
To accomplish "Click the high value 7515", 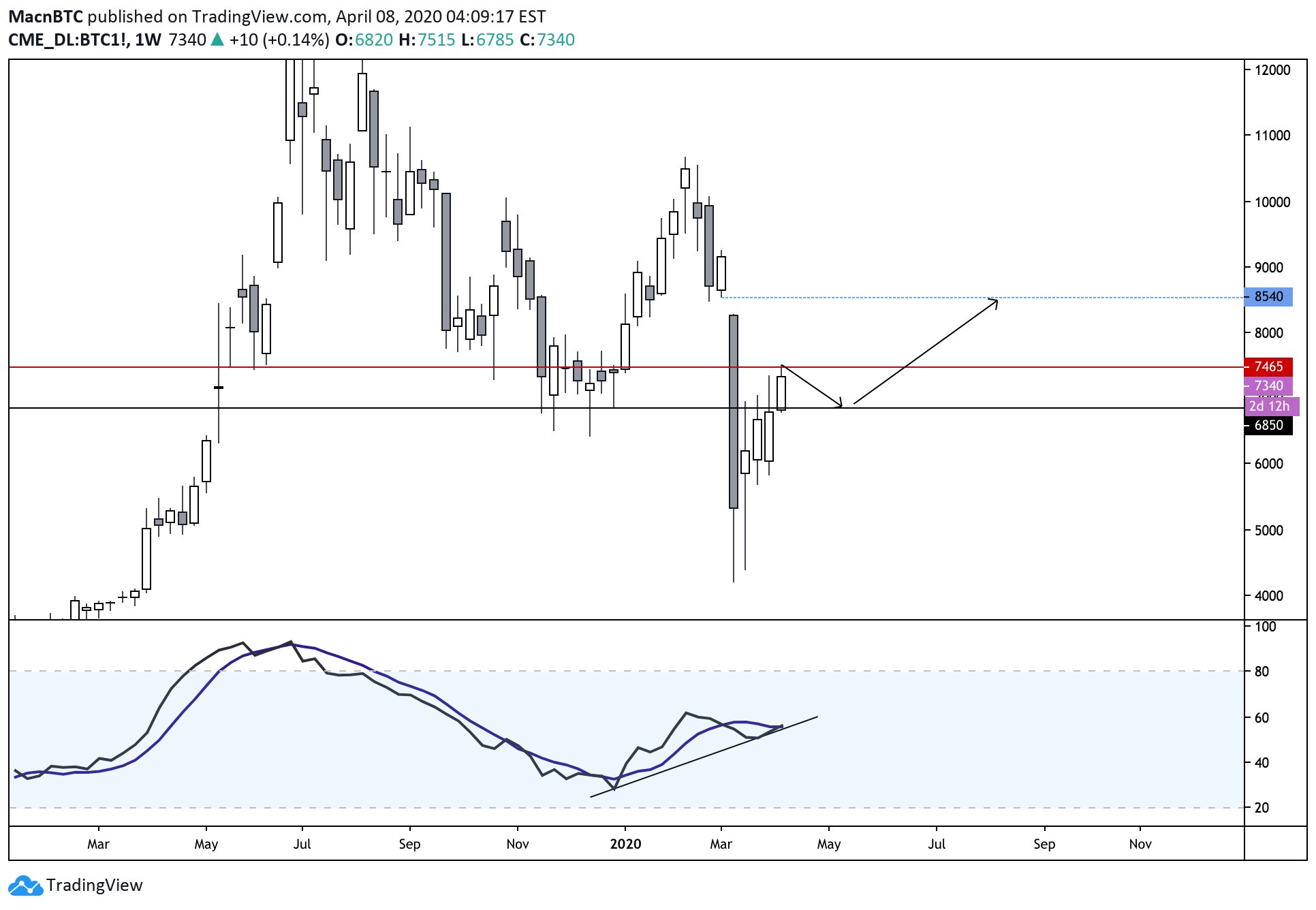I will pyautogui.click(x=437, y=40).
